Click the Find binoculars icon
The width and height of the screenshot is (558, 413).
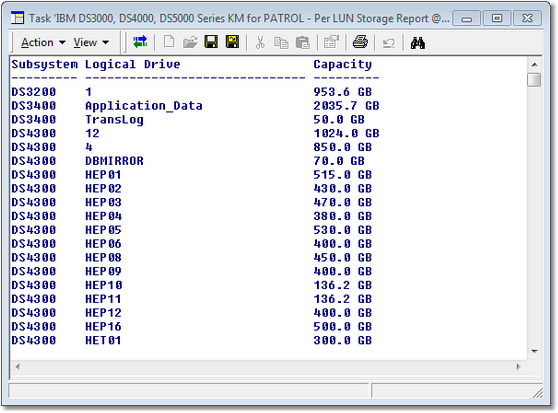(417, 43)
